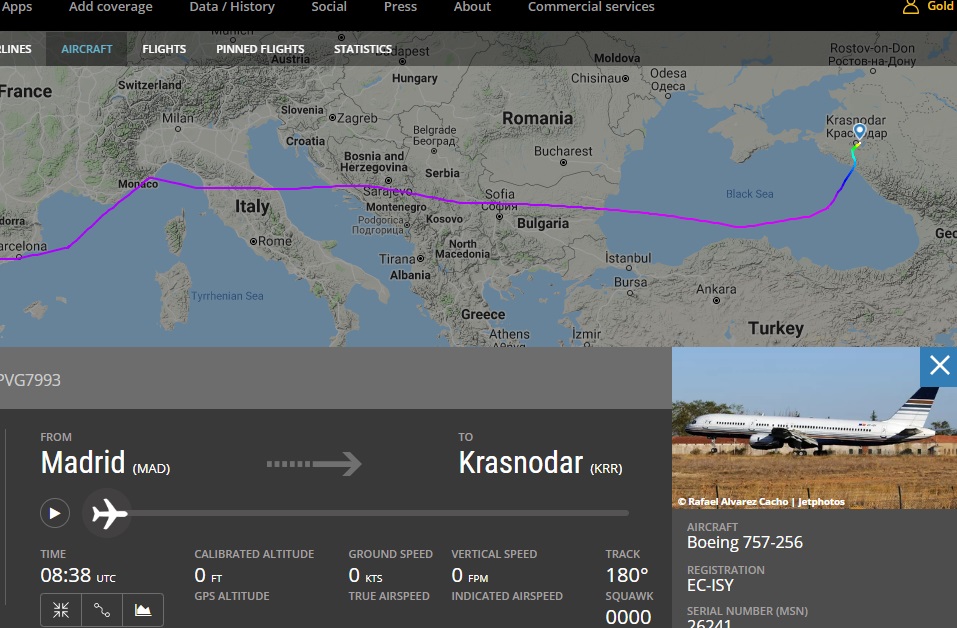Click the route waypoints icon
957x628 pixels.
[101, 609]
